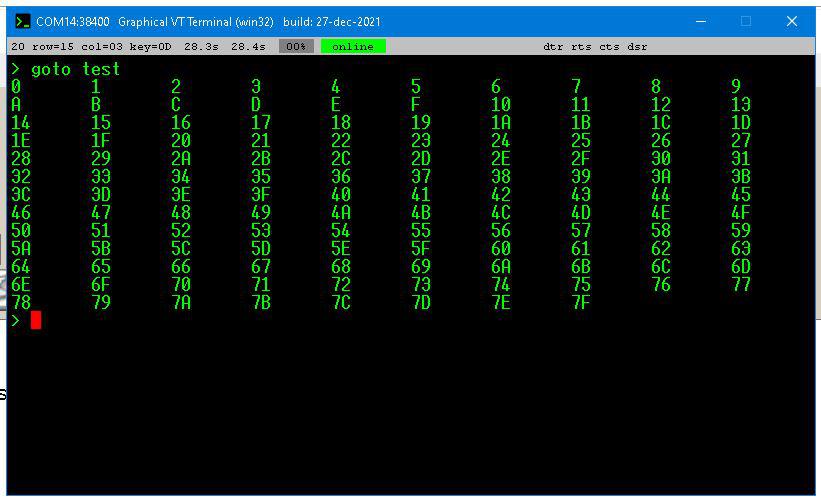Click the terminal app icon in title bar
The image size is (821, 500).
tap(22, 21)
